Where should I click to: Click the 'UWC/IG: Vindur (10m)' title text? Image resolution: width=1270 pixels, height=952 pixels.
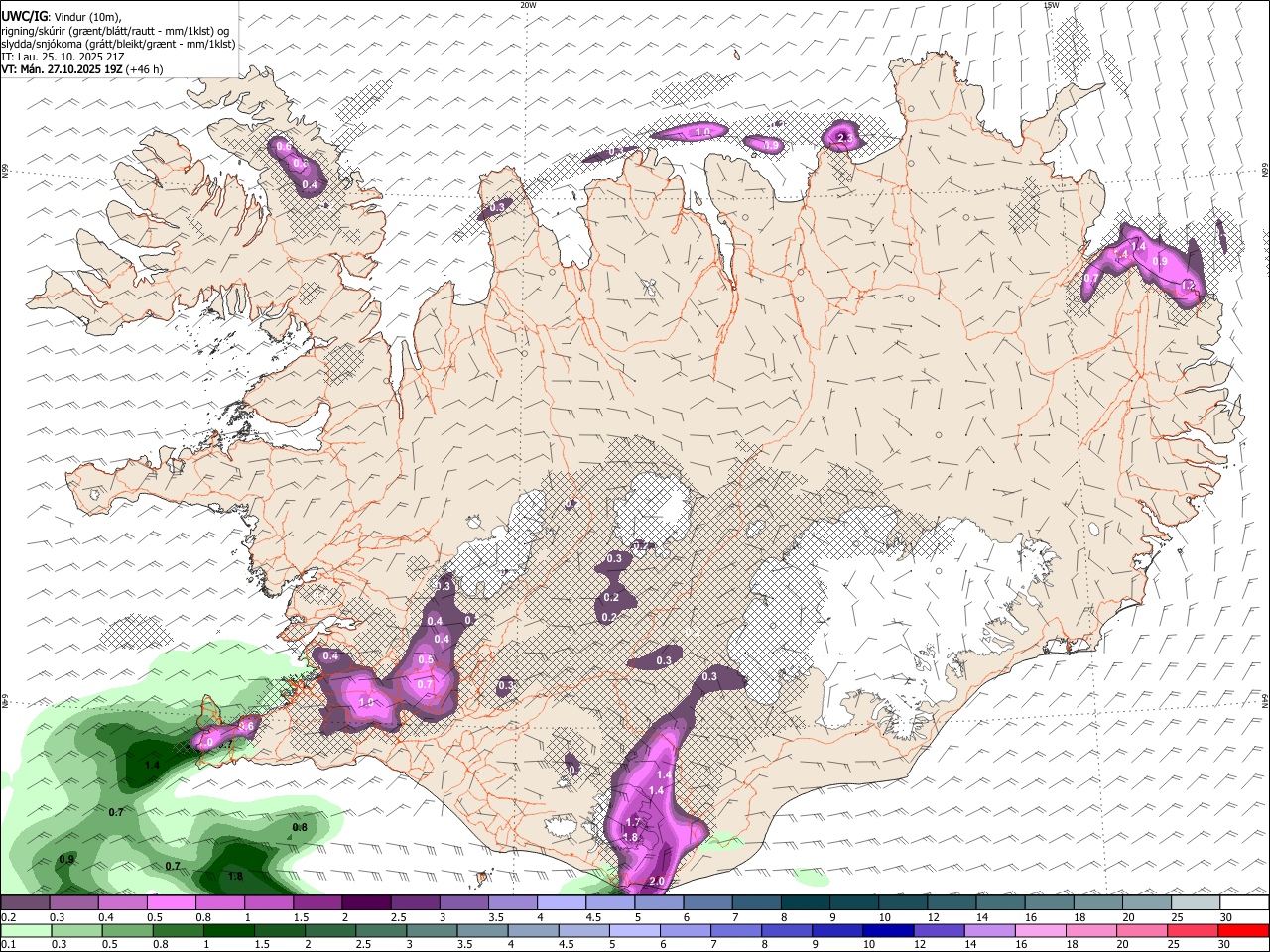[x=62, y=15]
